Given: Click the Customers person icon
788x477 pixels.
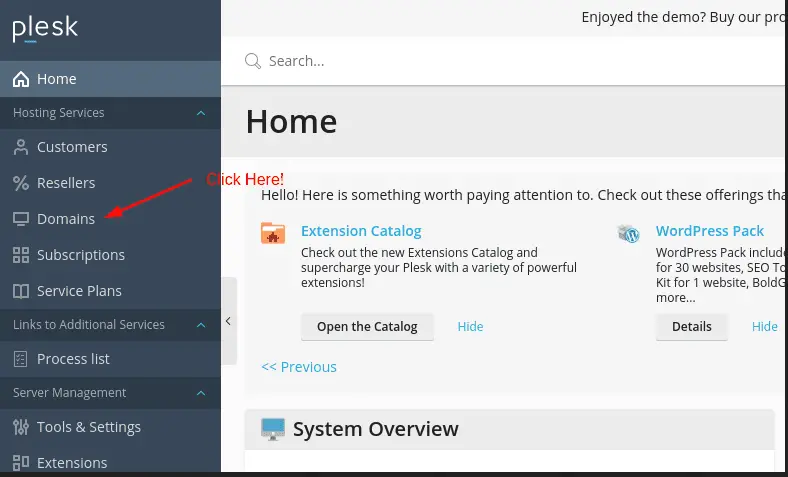Looking at the screenshot, I should pyautogui.click(x=21, y=147).
